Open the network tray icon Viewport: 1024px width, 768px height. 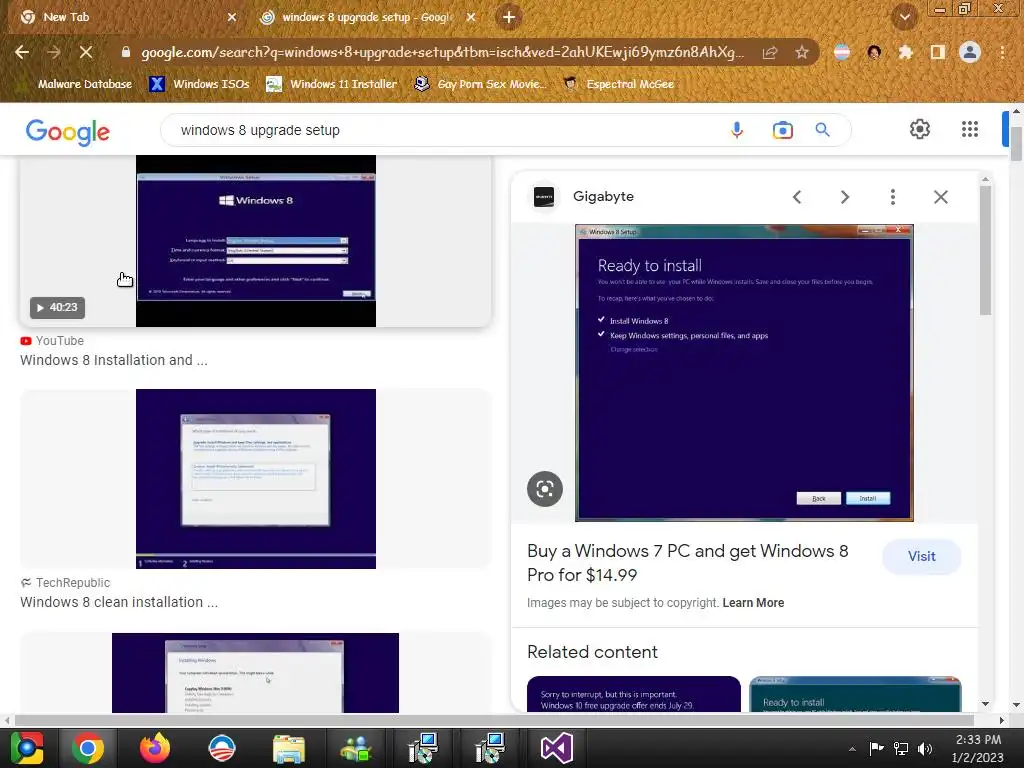901,748
